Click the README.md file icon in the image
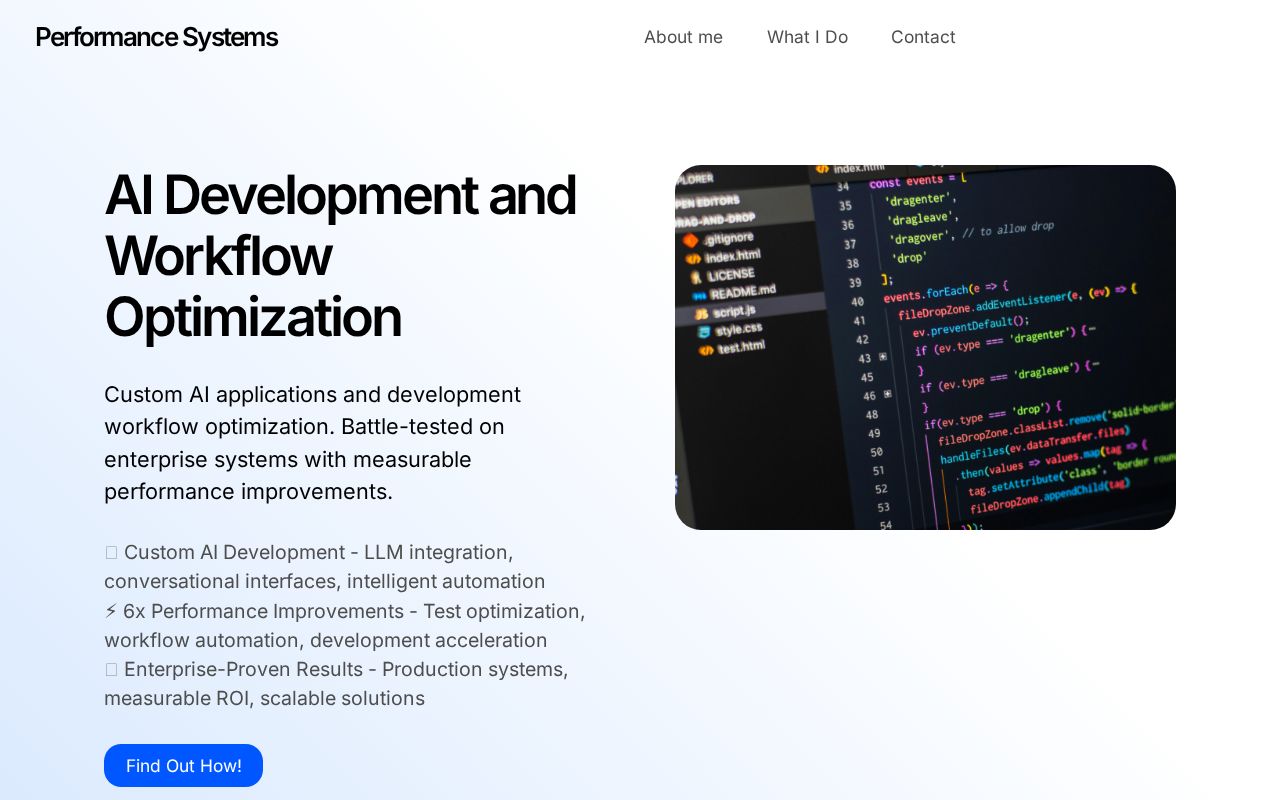The height and width of the screenshot is (800, 1280). click(698, 295)
